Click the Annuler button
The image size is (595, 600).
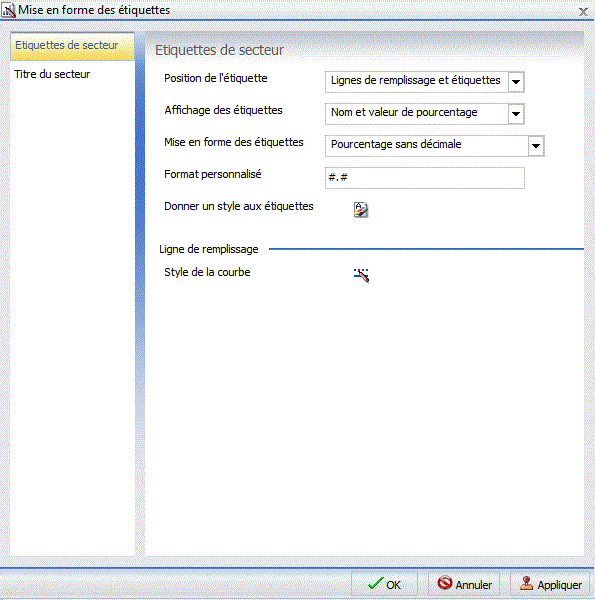coord(464,584)
